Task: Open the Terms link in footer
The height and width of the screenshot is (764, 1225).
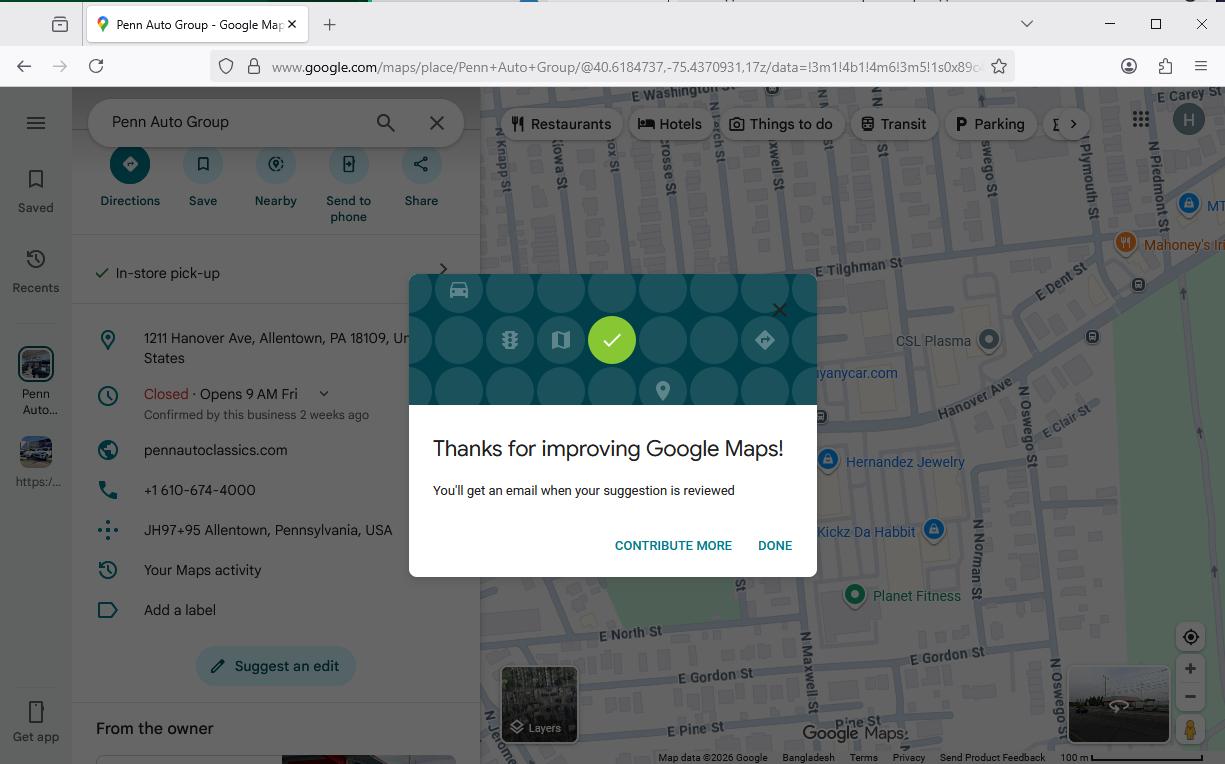Action: click(863, 758)
